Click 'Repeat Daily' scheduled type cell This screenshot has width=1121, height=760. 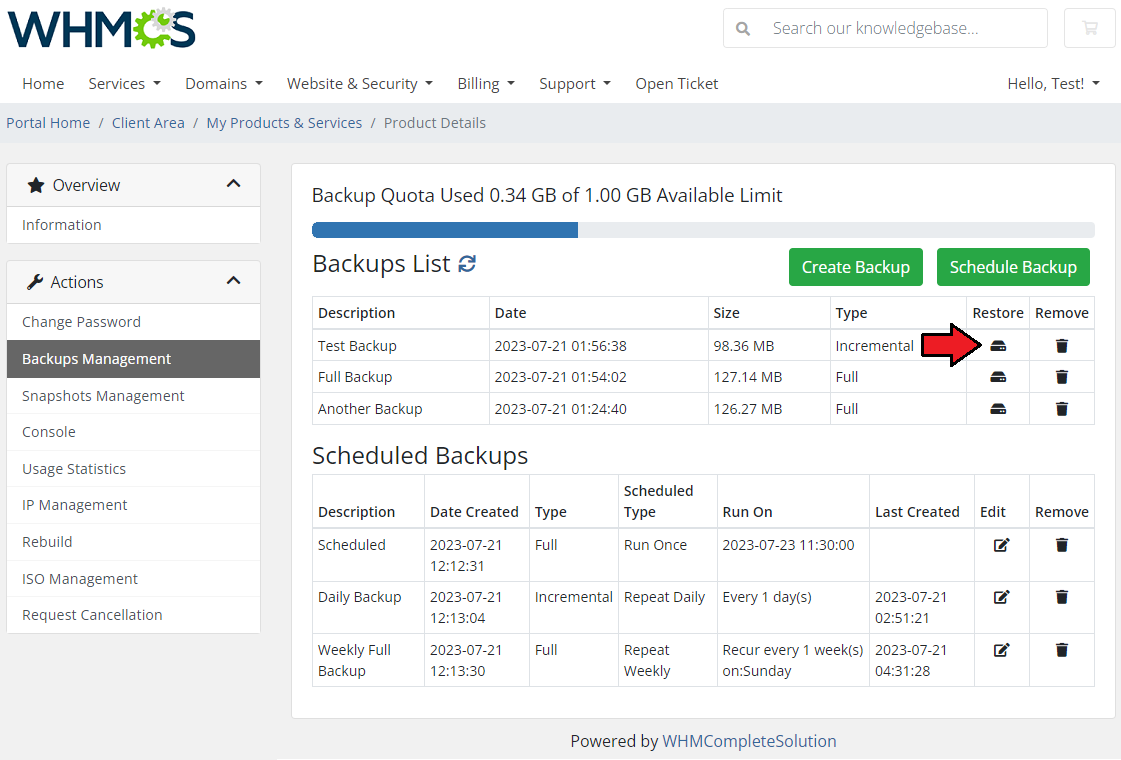click(668, 607)
